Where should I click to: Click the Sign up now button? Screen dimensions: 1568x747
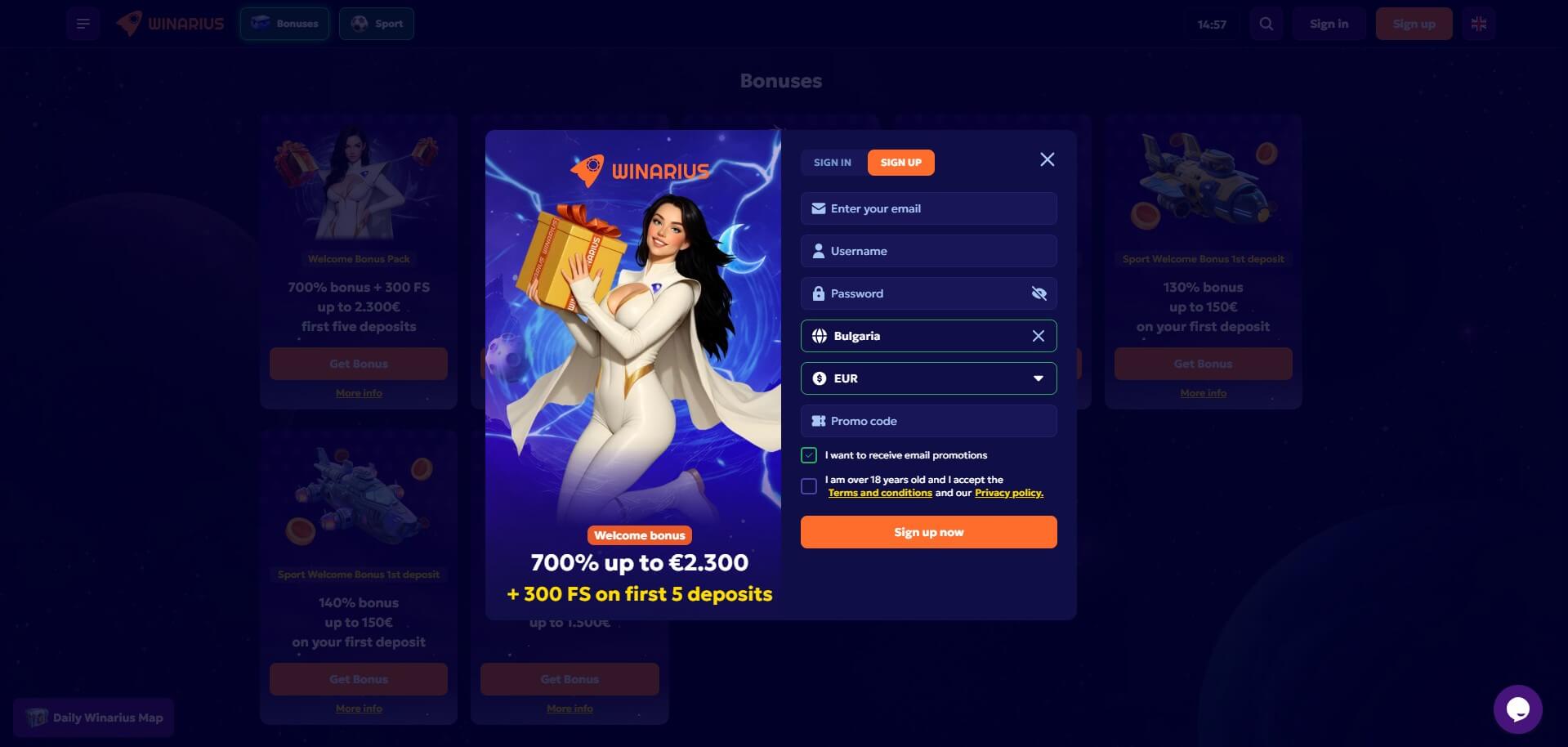pos(929,532)
